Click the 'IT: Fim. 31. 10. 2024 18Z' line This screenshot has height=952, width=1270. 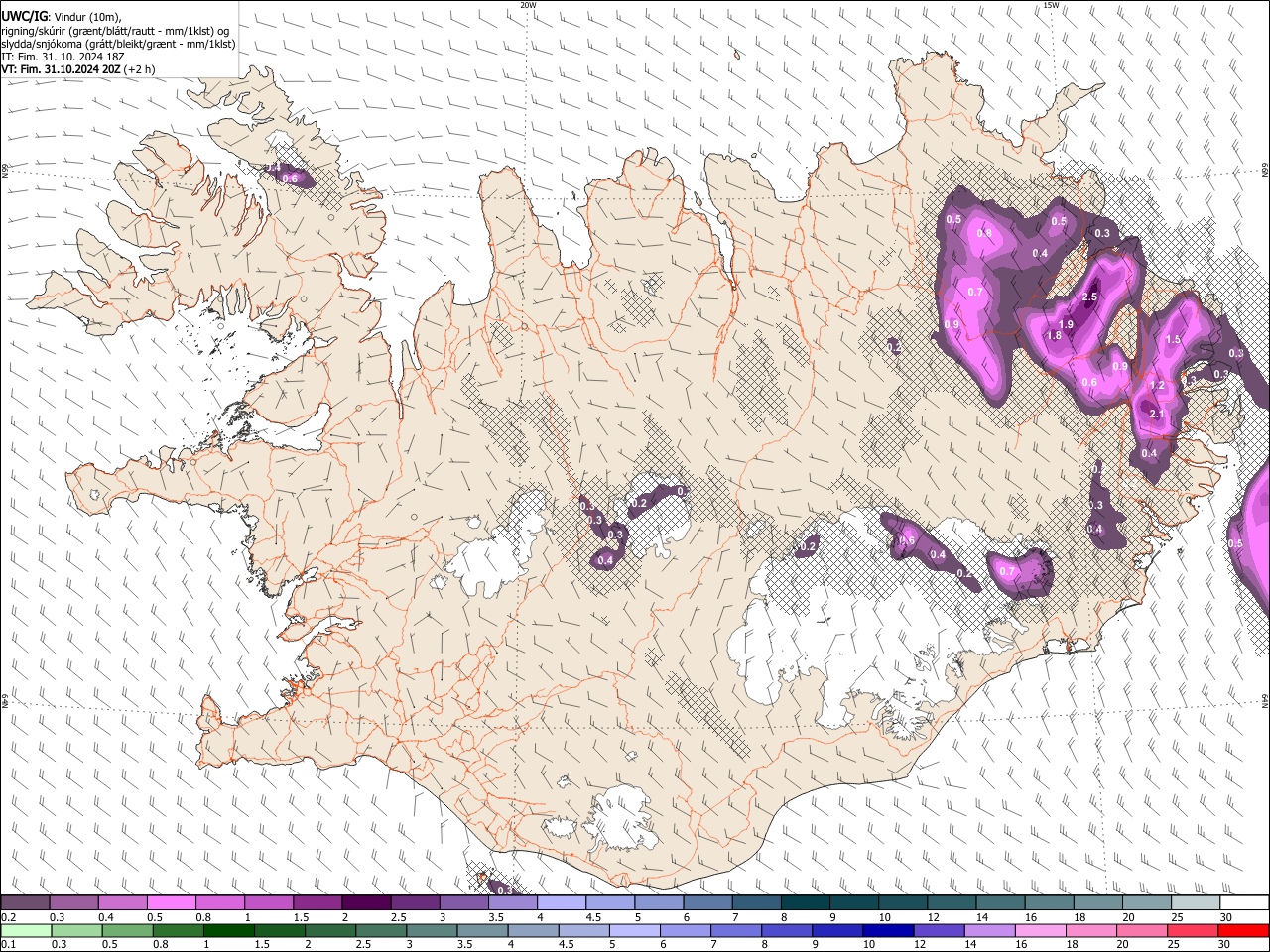pyautogui.click(x=63, y=57)
